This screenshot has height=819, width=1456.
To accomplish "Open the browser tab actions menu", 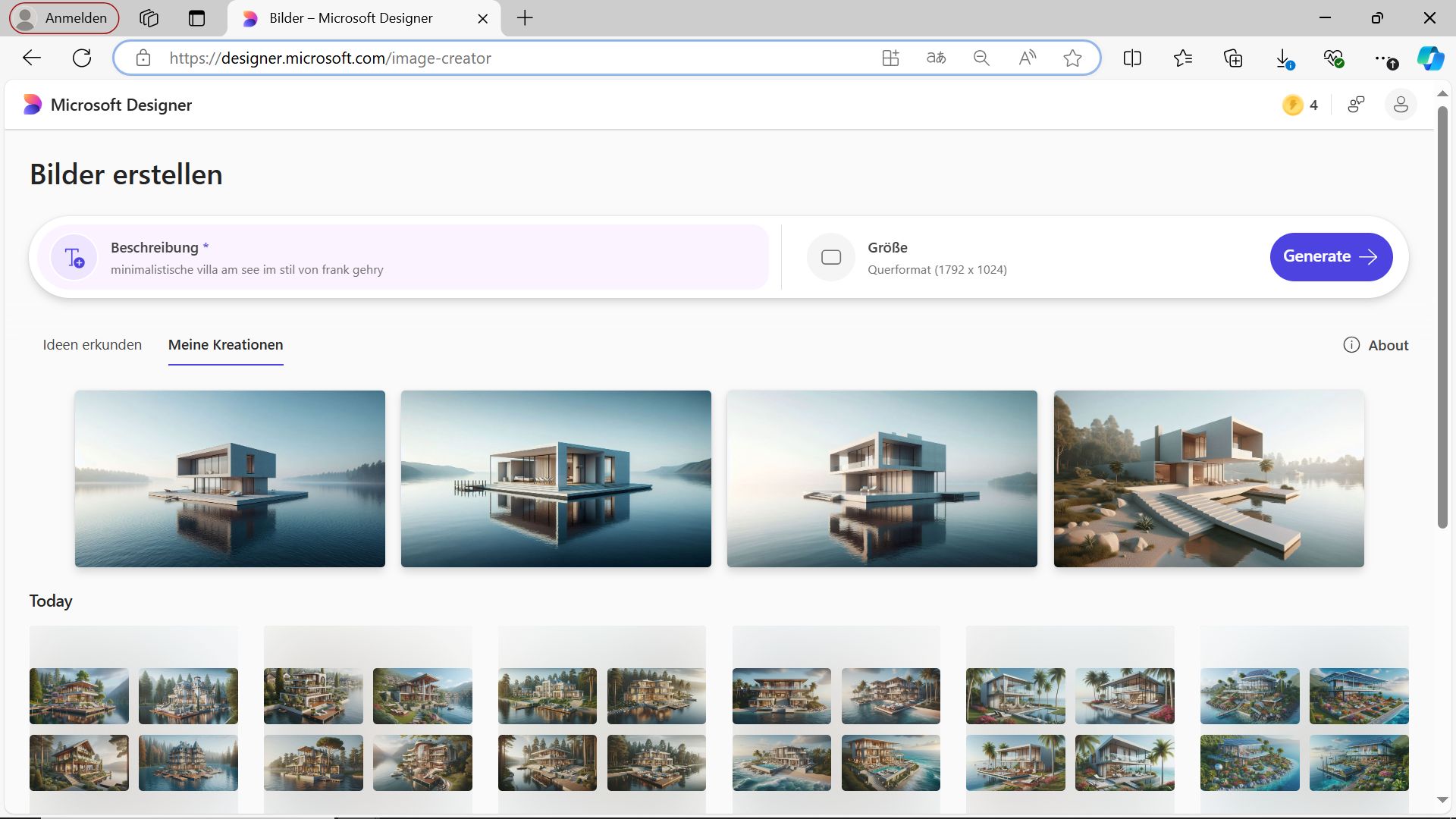I will click(x=196, y=18).
